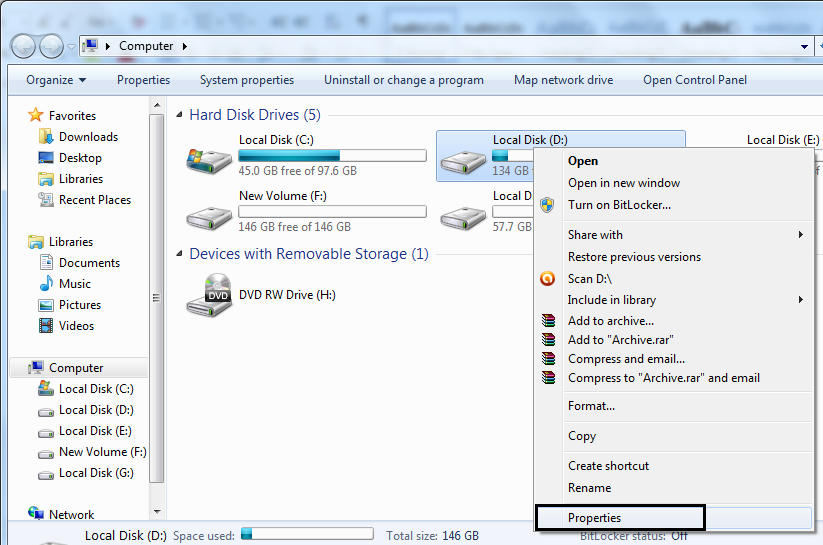Click the computer icon in address bar
The image size is (823, 545).
click(x=91, y=46)
